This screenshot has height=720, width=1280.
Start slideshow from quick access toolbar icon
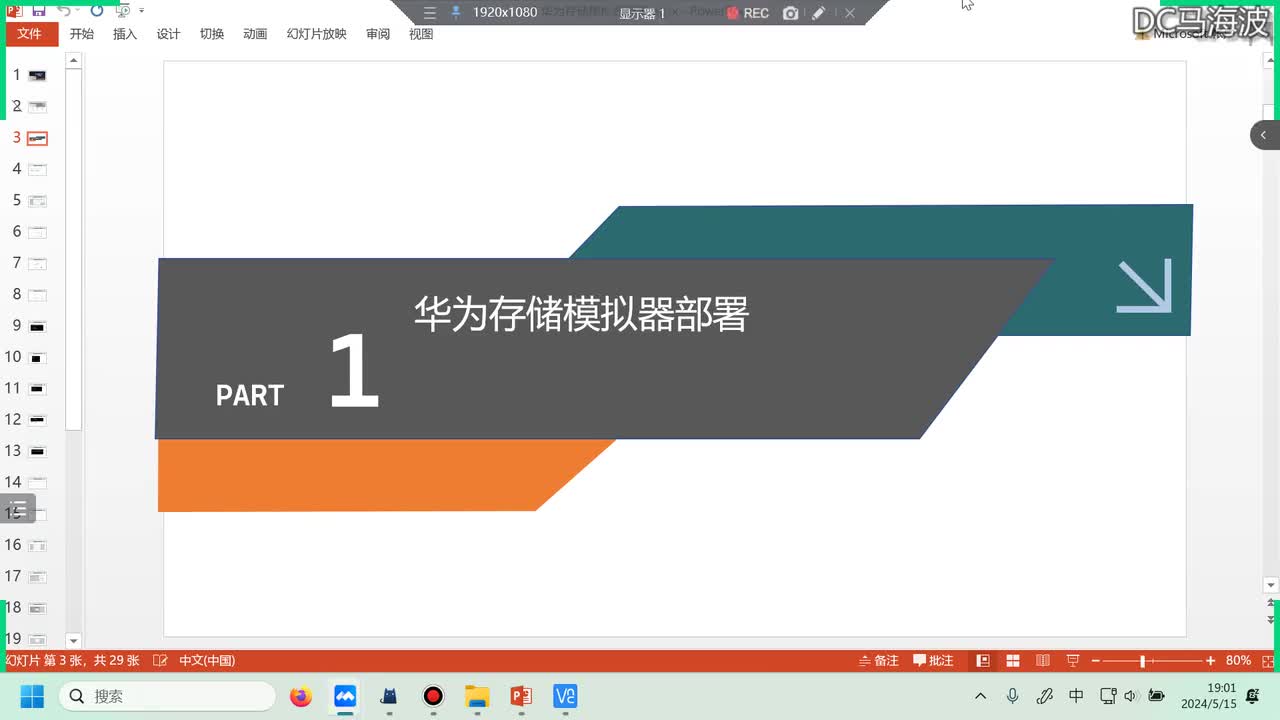[122, 10]
